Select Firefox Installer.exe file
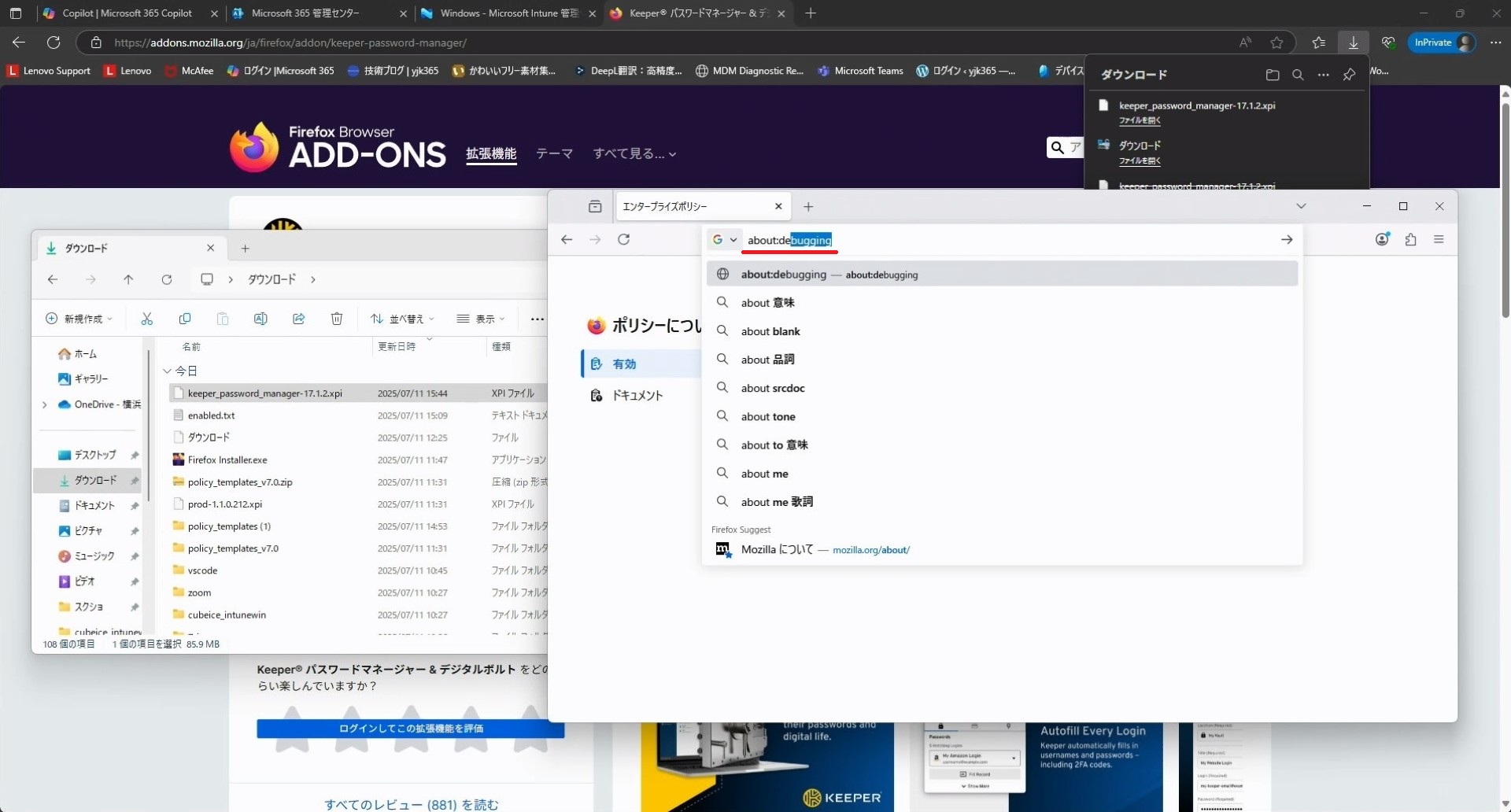This screenshot has width=1511, height=812. [x=227, y=460]
